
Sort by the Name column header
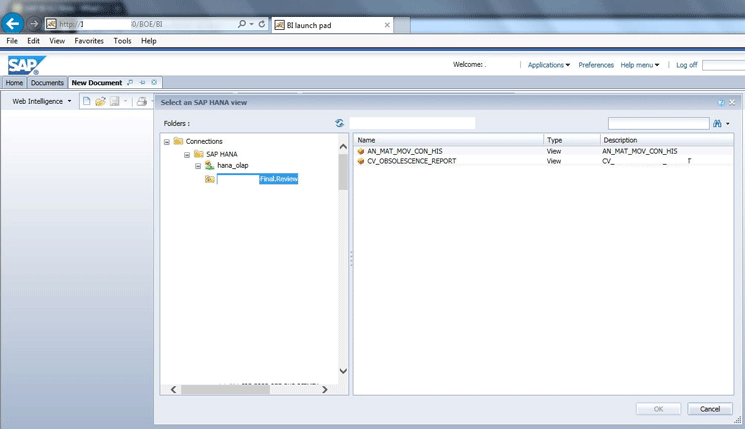coord(448,140)
